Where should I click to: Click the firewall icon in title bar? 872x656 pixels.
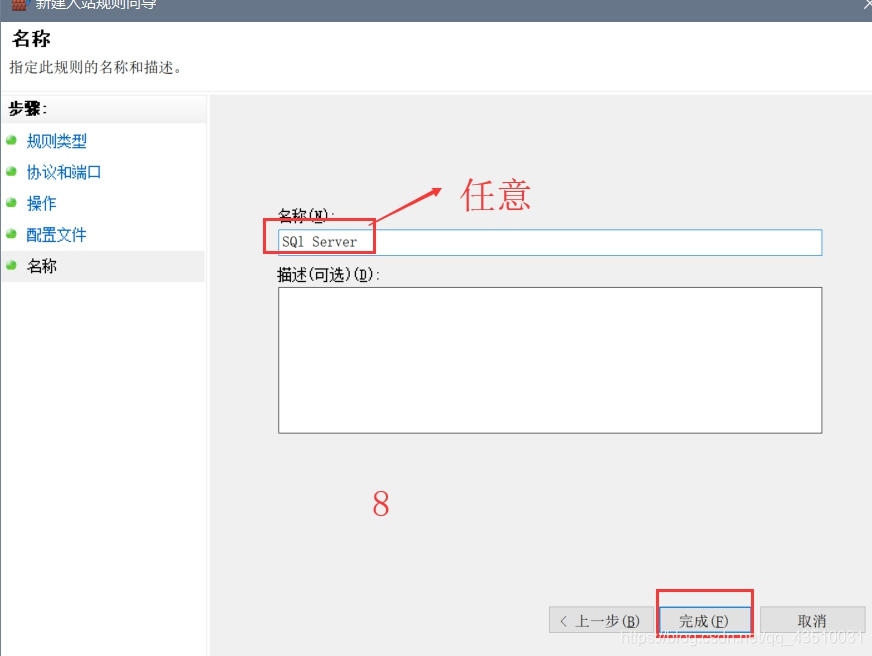coord(20,4)
